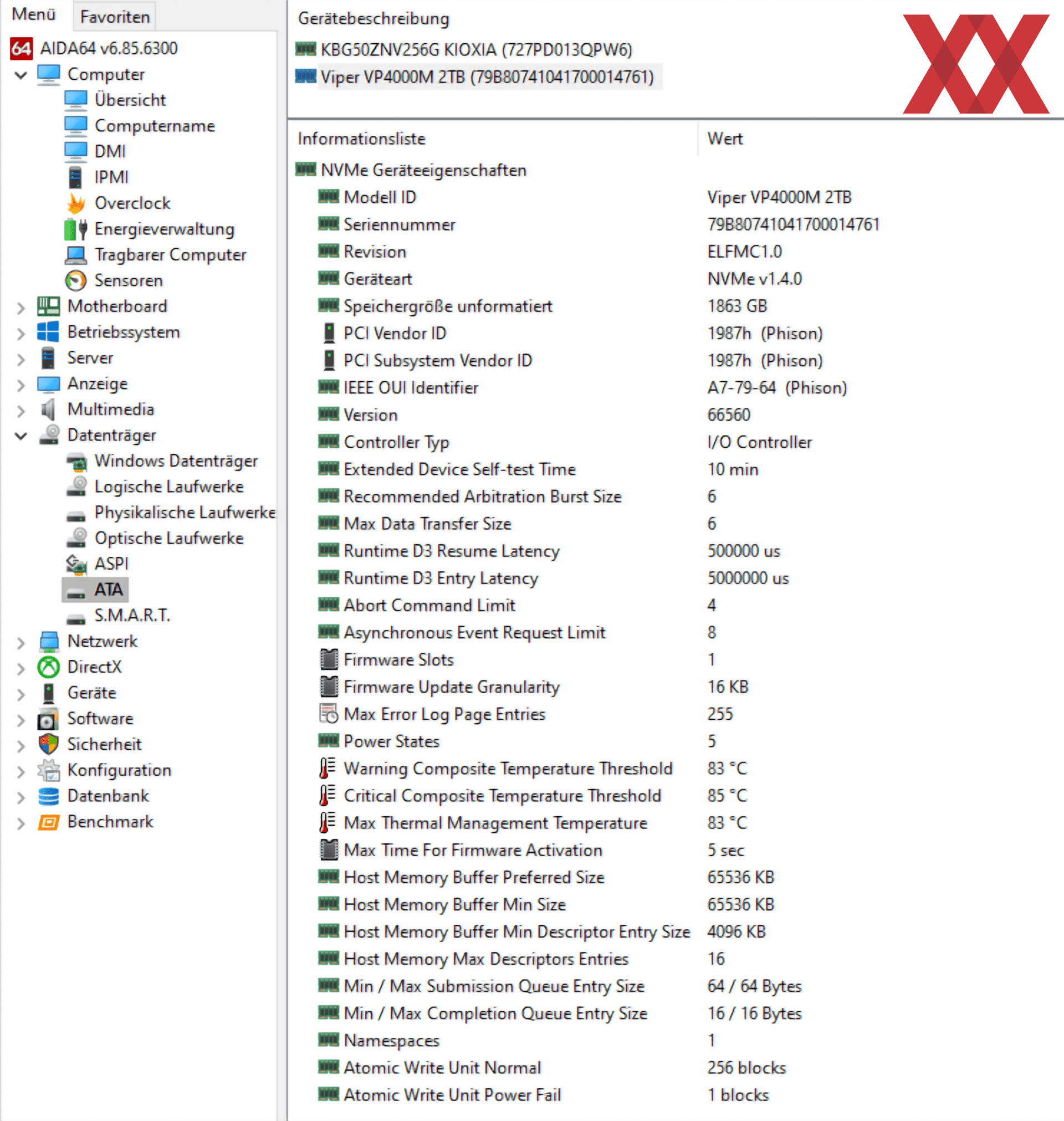1064x1121 pixels.
Task: Expand the Netzwerk node
Action: pyautogui.click(x=21, y=642)
